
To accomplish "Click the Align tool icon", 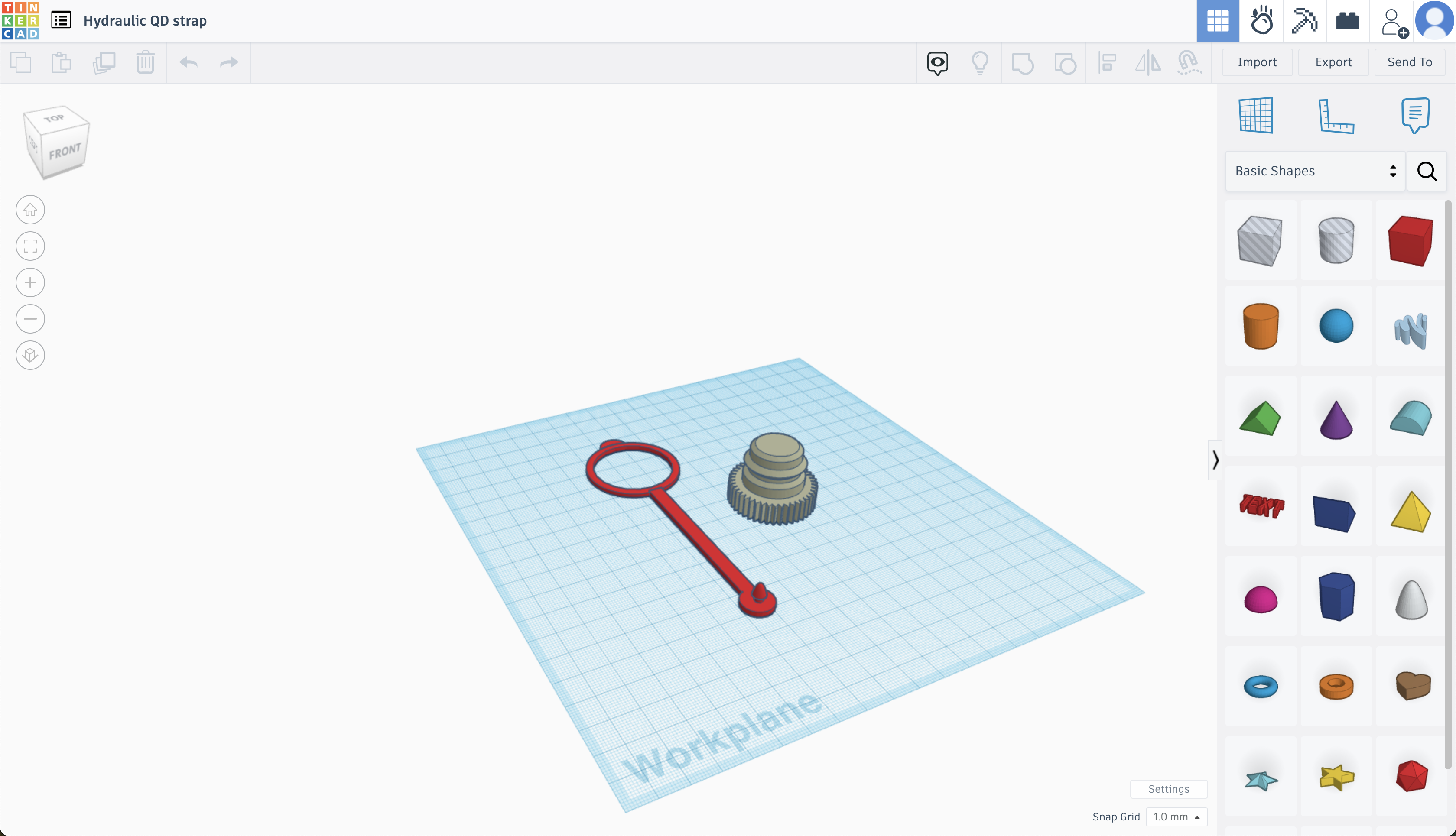I will point(1106,62).
